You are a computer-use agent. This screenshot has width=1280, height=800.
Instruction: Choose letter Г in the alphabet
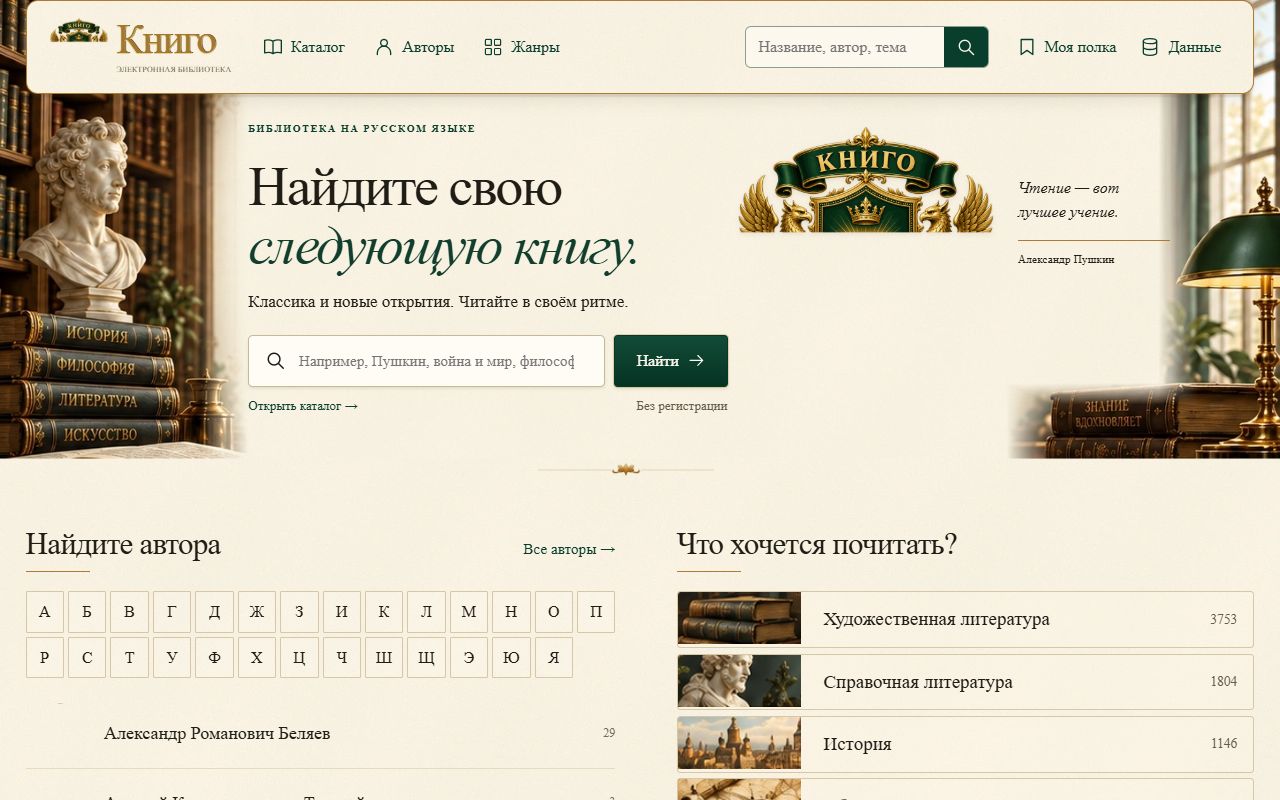(x=172, y=612)
